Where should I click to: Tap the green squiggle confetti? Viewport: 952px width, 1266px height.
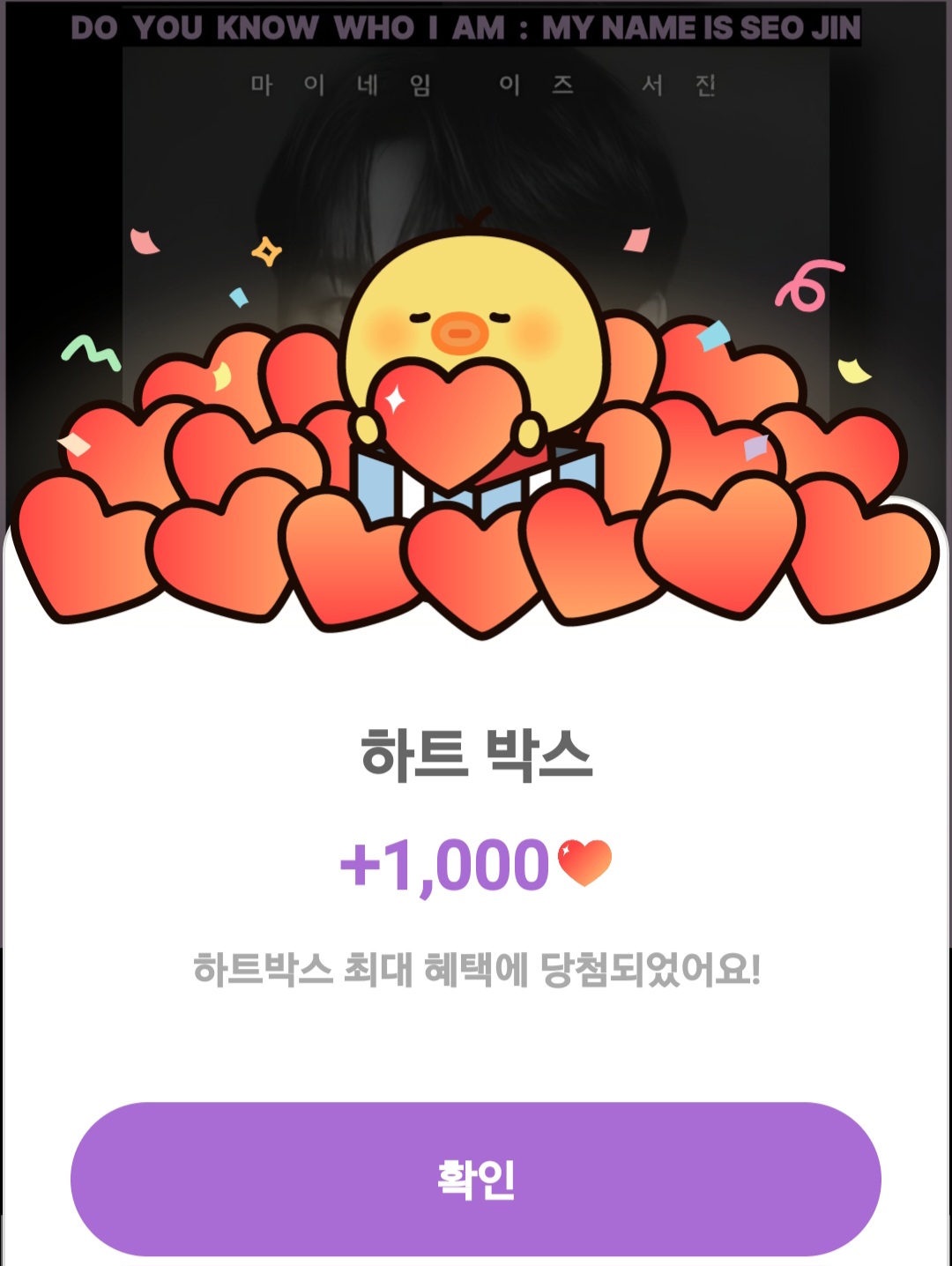90,353
